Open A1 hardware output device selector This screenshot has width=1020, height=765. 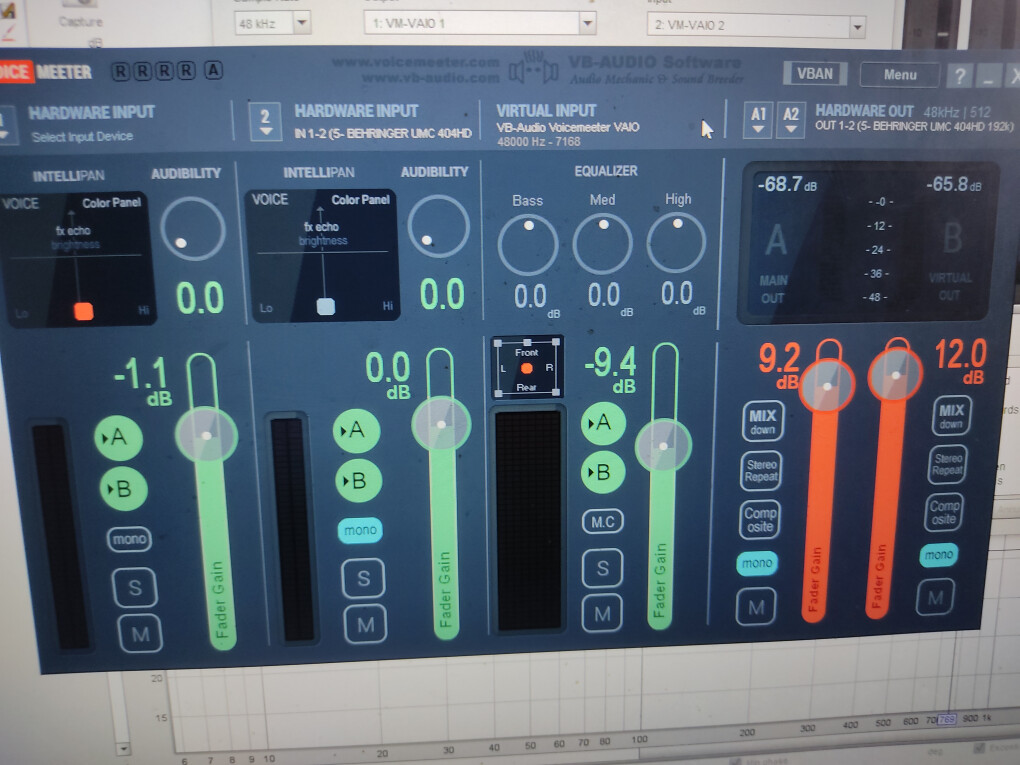tap(758, 120)
